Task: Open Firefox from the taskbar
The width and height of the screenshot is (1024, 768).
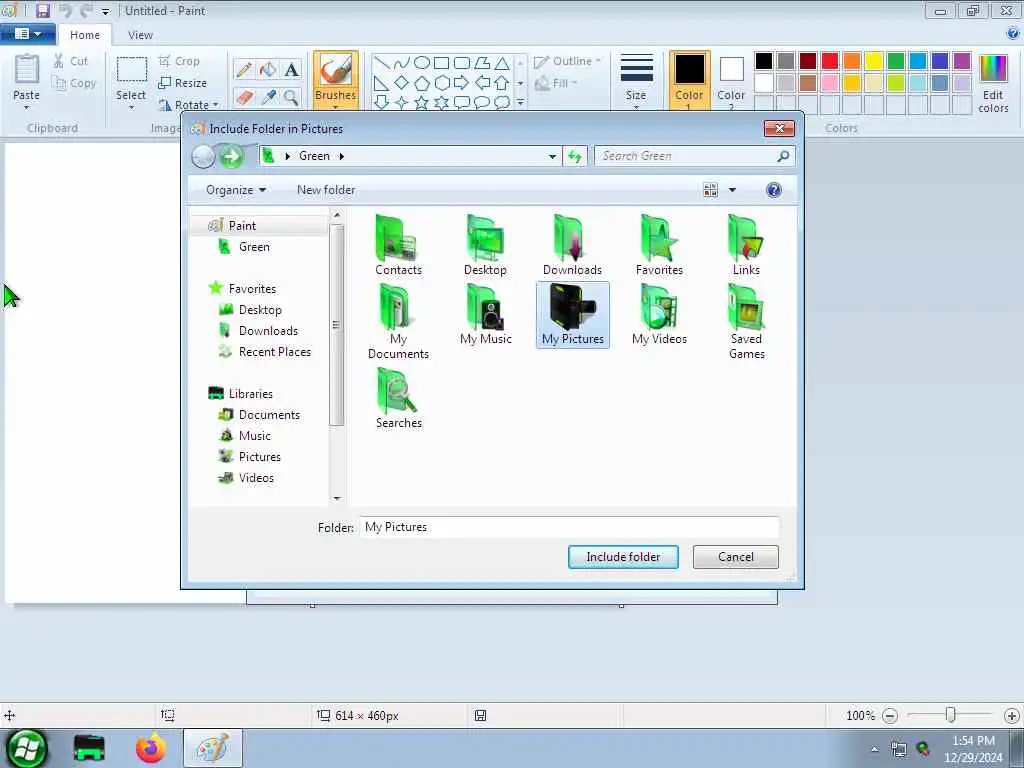Action: pos(150,748)
